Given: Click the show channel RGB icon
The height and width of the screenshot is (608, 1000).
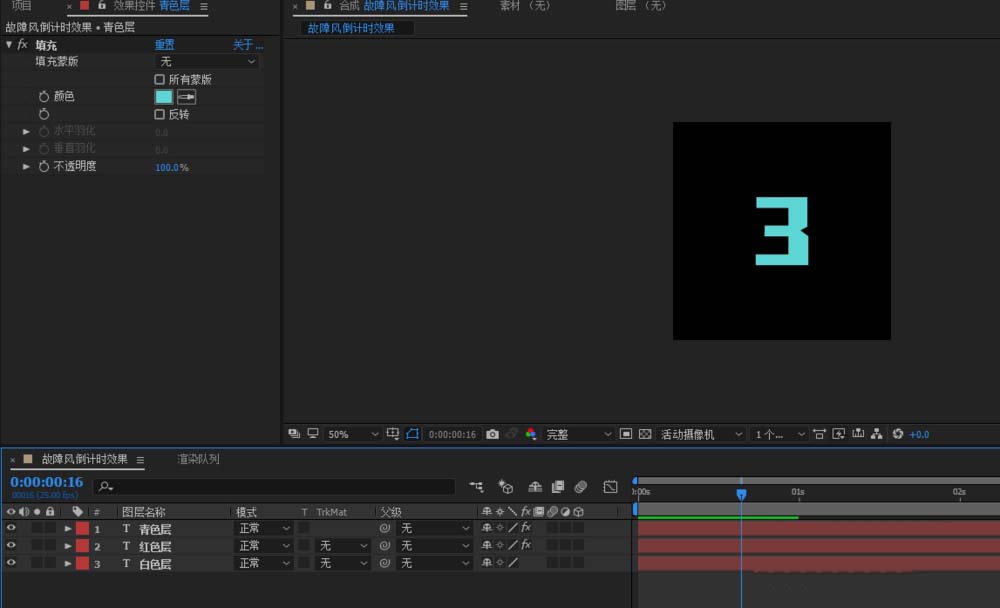Looking at the screenshot, I should (x=531, y=434).
